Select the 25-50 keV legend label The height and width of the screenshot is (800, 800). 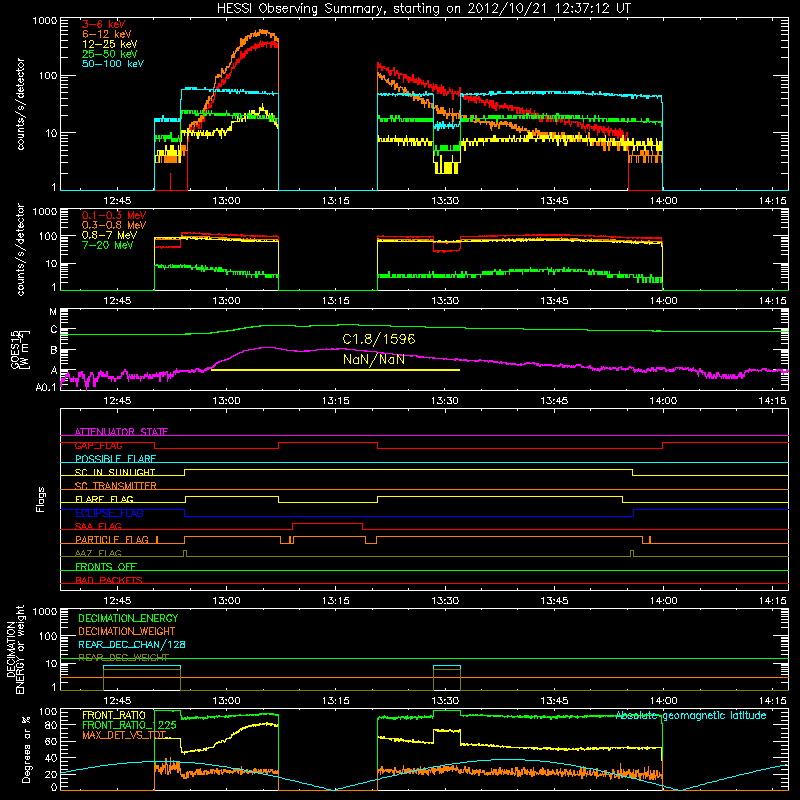pos(110,54)
